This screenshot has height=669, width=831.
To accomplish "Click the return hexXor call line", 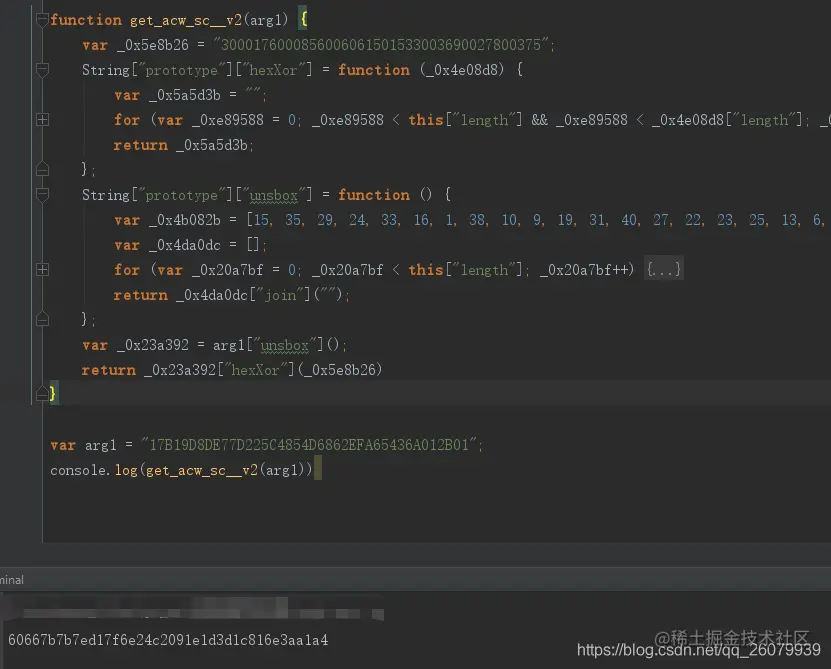I will point(232,370).
